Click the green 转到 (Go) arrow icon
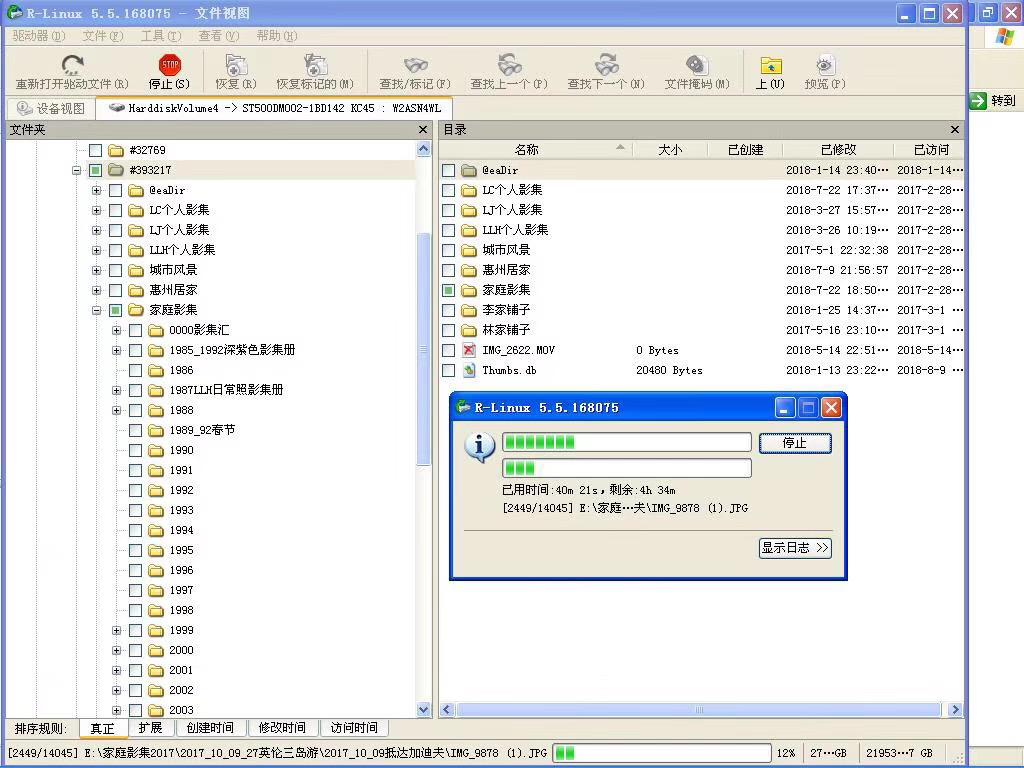The image size is (1024, 768). 978,101
